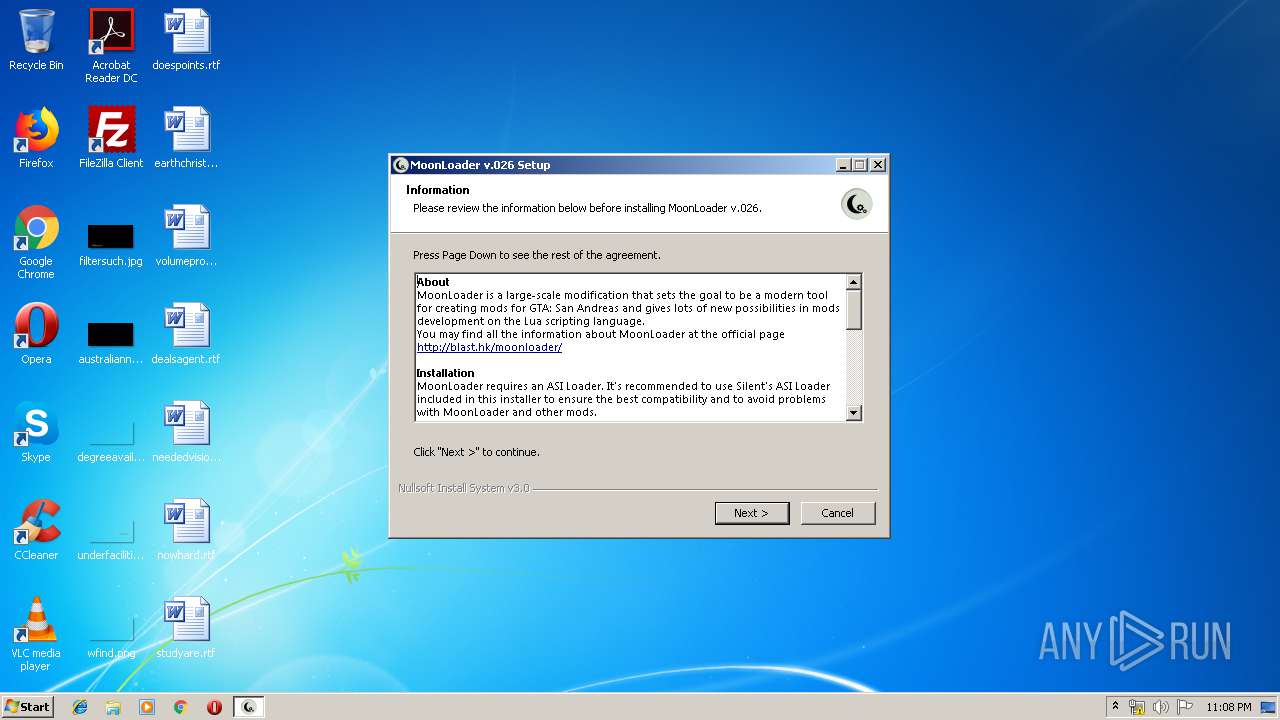Close the MoonLoader Setup window
The width and height of the screenshot is (1280, 720).
click(x=878, y=165)
